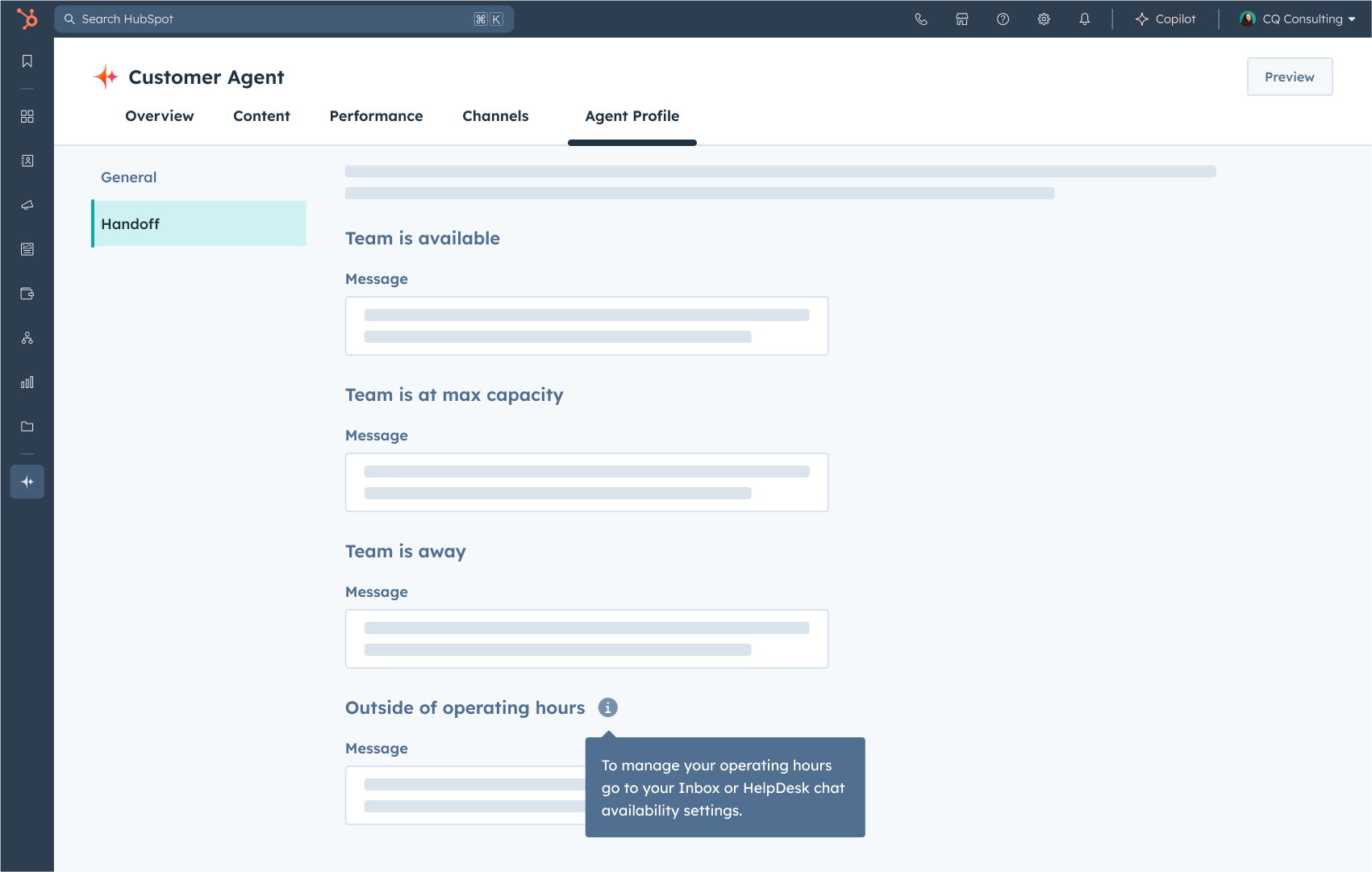
Task: Open the Bookmarks sidebar icon
Action: tap(27, 61)
